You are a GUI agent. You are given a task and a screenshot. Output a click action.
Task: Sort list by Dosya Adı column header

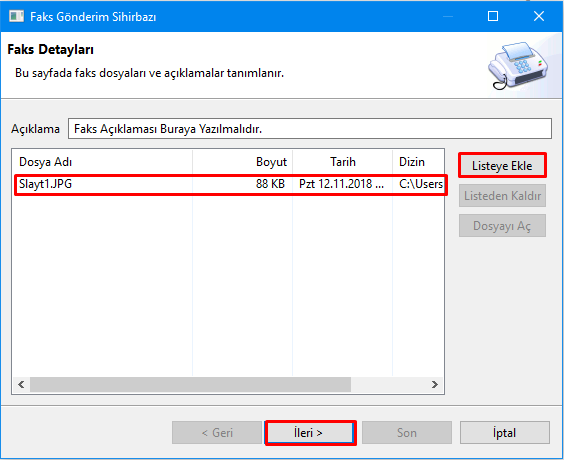tap(103, 162)
